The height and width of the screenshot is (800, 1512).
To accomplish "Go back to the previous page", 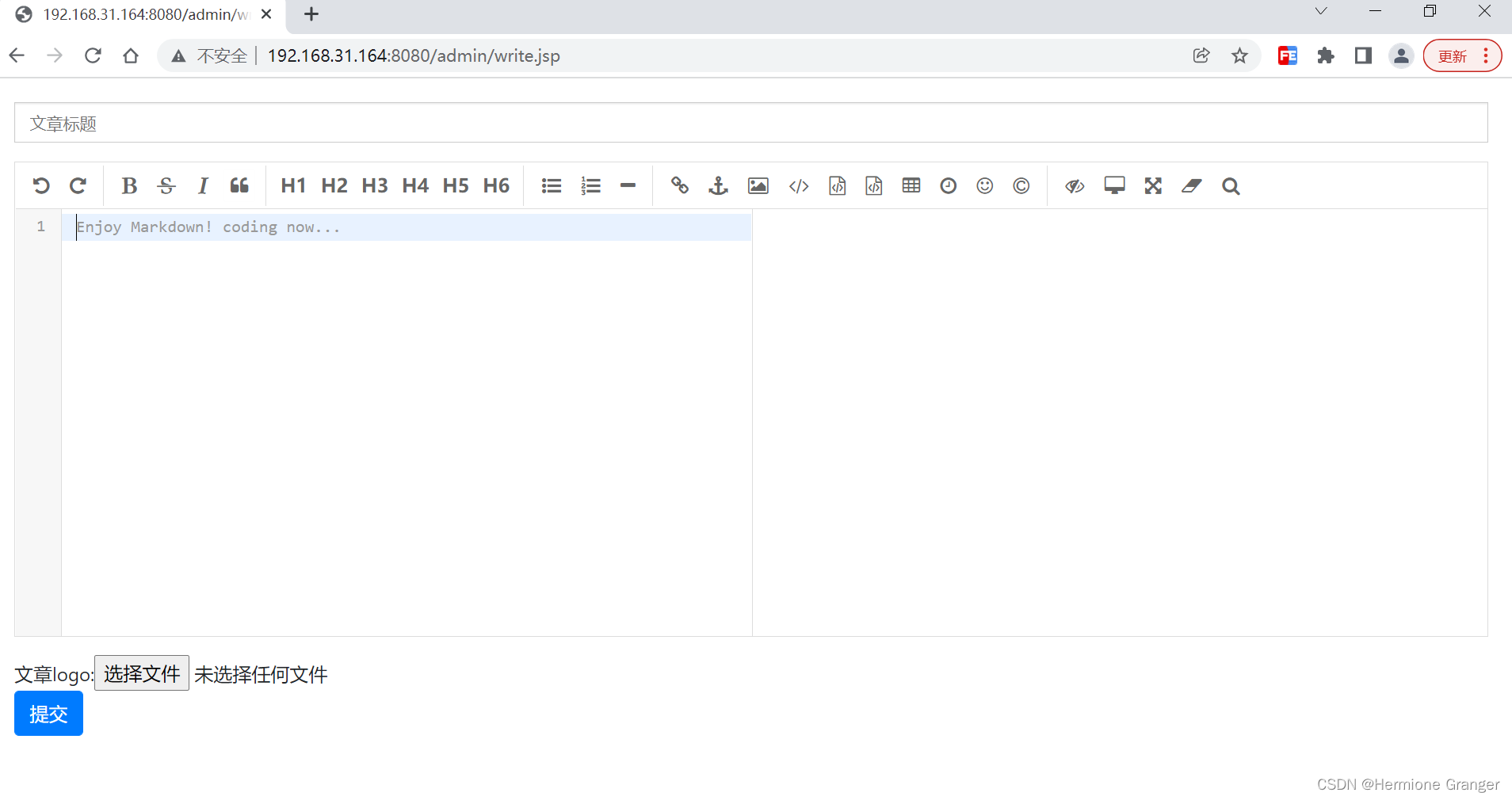I will point(17,55).
